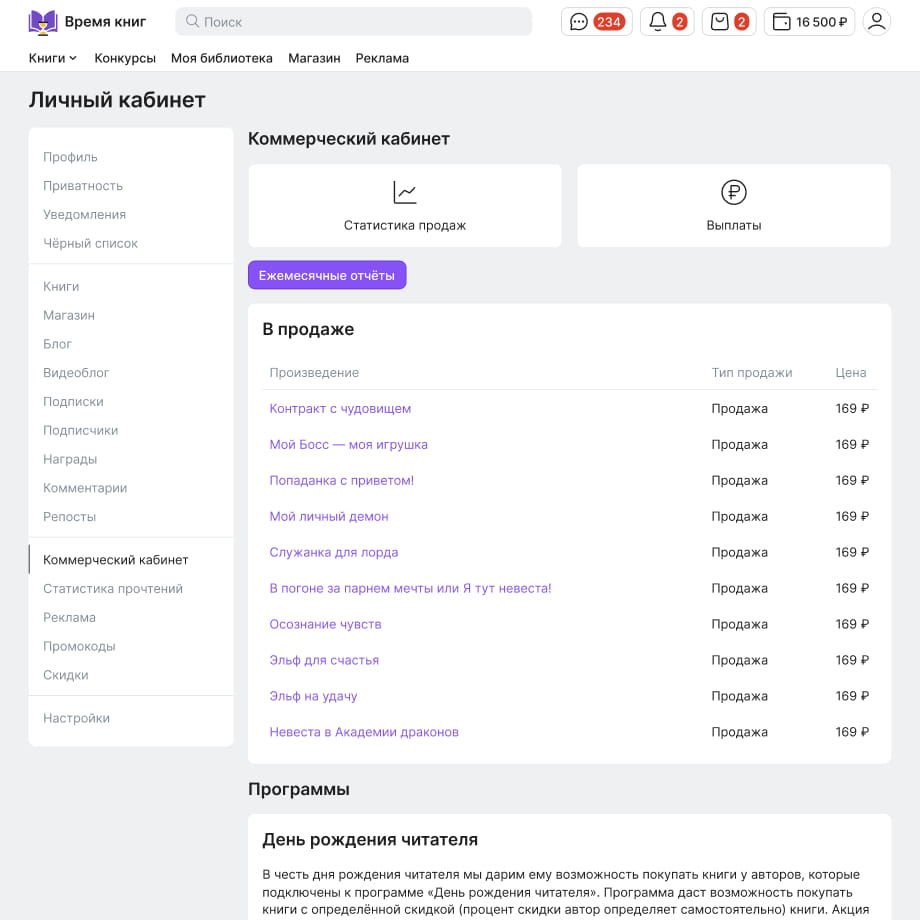Open Настройки in the sidebar
The image size is (920, 920).
tap(76, 718)
